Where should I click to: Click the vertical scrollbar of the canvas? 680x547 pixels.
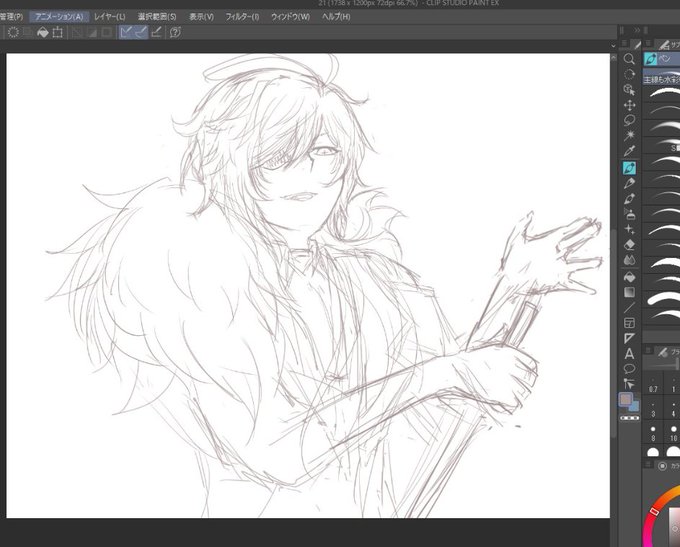coord(613,332)
